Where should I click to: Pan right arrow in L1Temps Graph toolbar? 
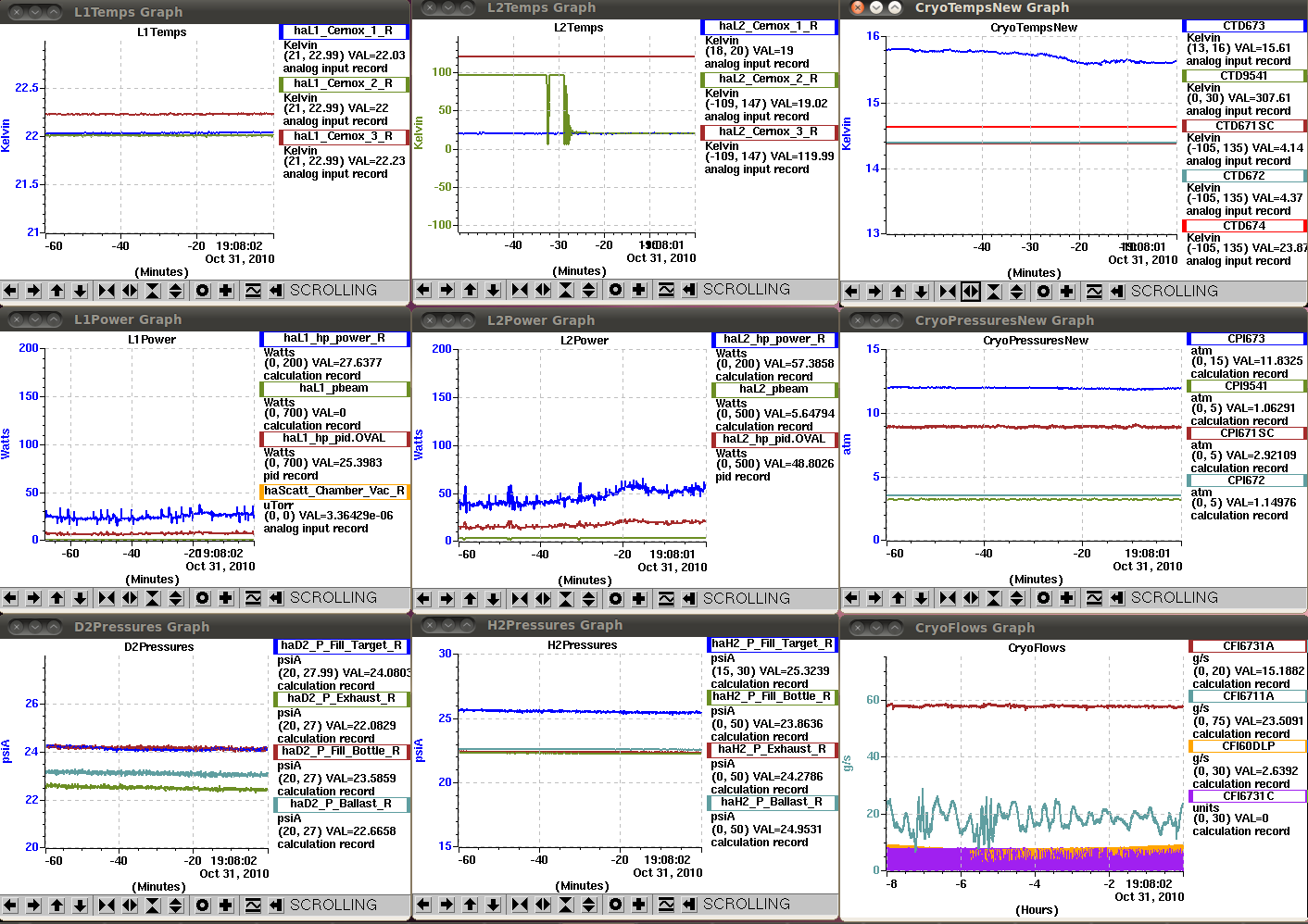pos(34,291)
